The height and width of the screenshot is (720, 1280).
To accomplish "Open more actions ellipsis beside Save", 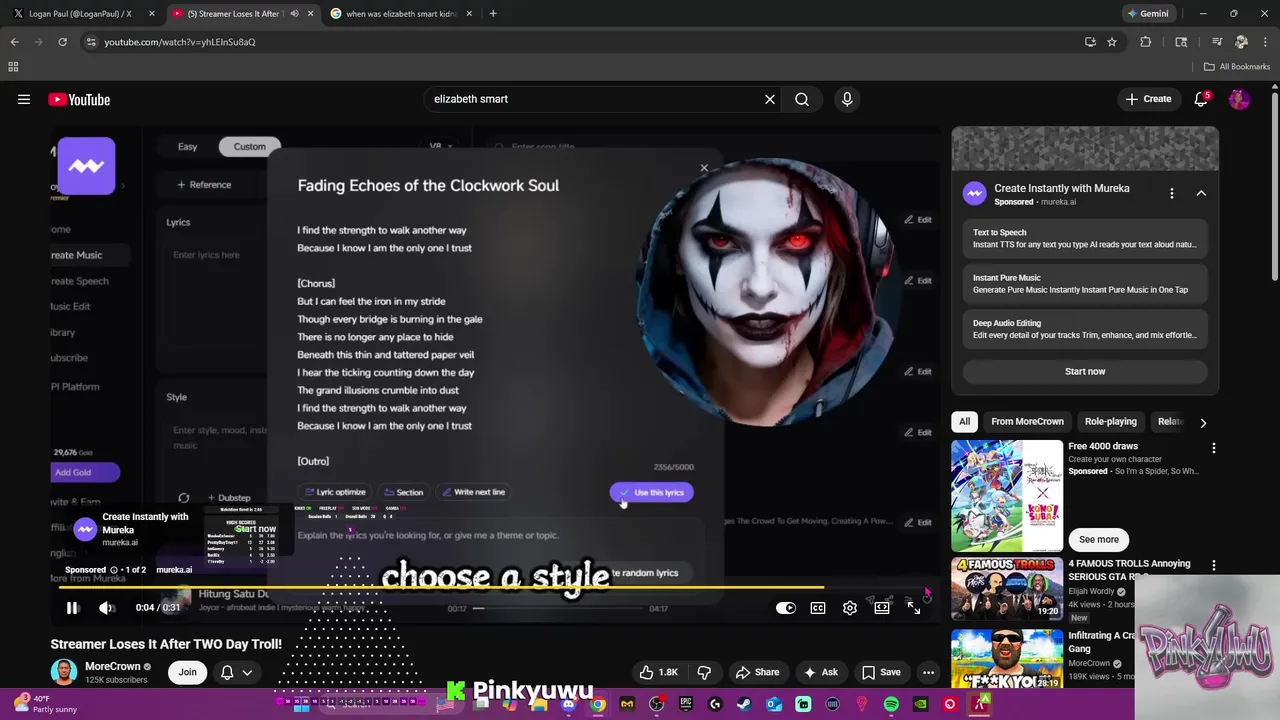I will coord(929,672).
